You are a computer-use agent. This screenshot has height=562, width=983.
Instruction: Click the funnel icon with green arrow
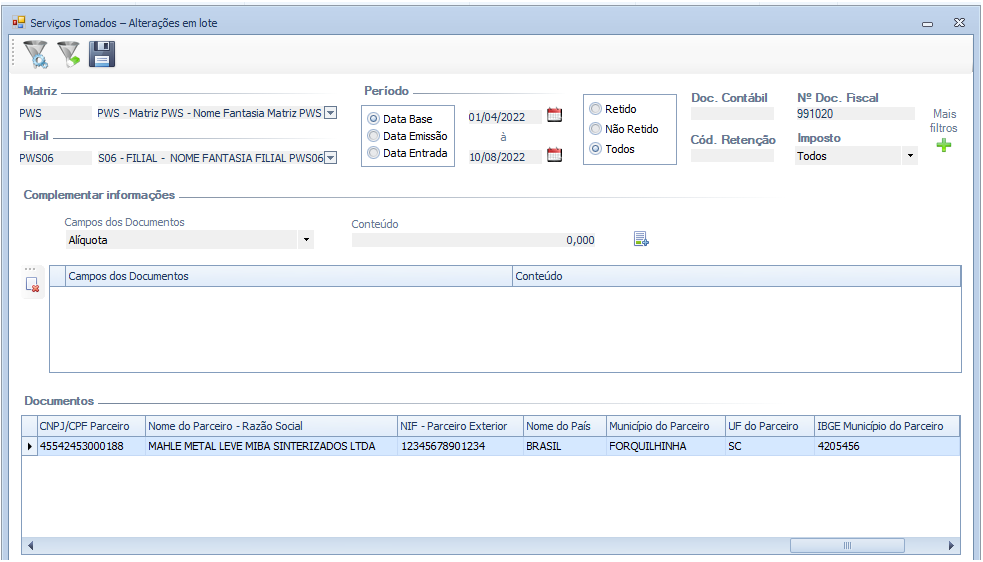(69, 54)
